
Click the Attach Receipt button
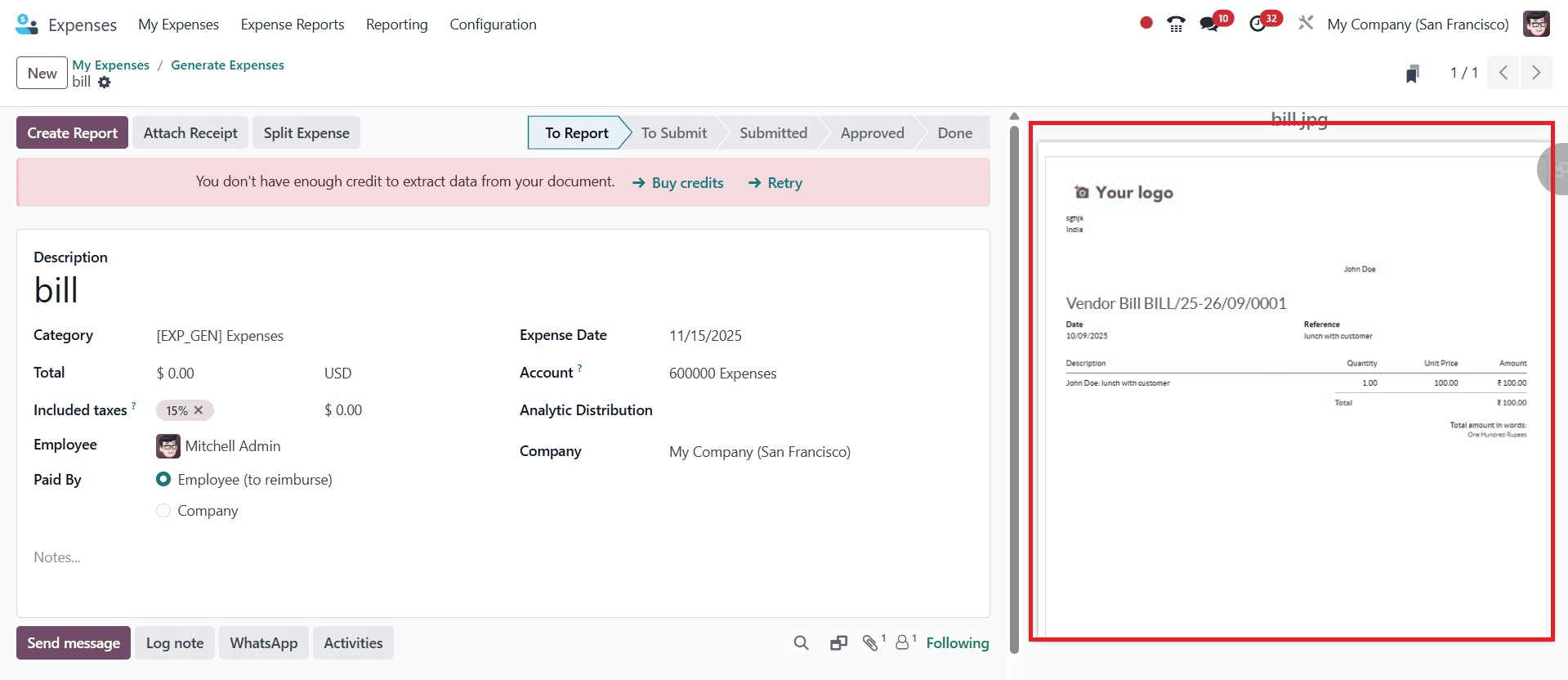coord(190,133)
